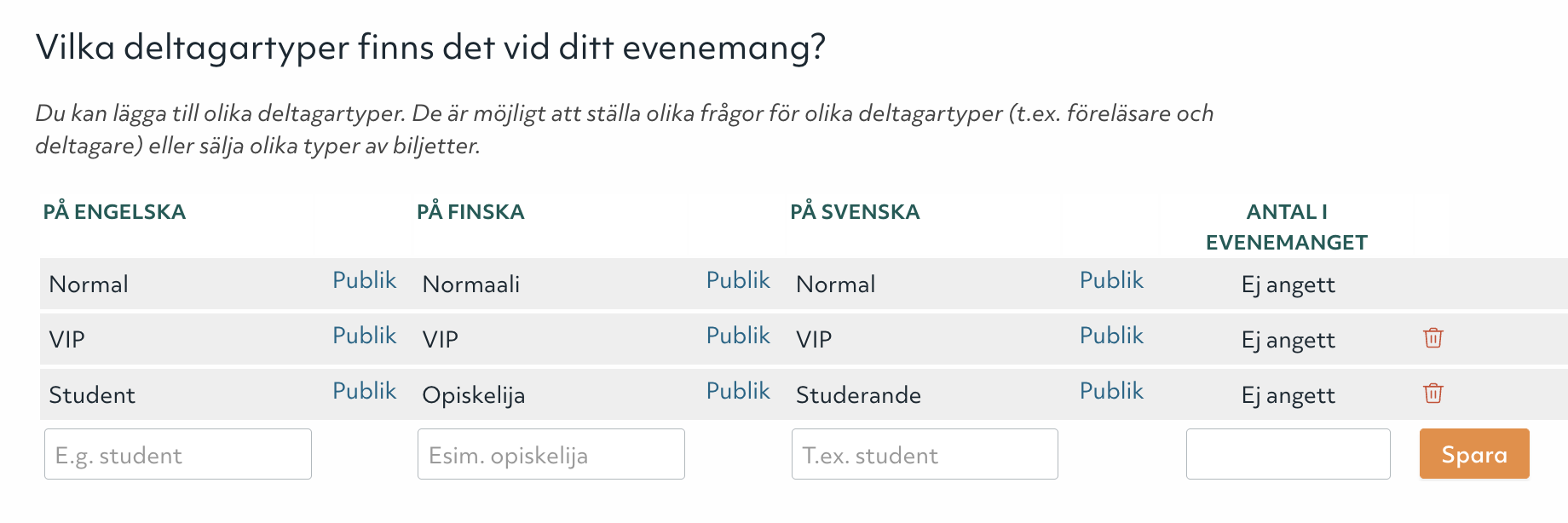Image resolution: width=1568 pixels, height=523 pixels.
Task: Delete the Student attendee type row
Action: 1433,394
